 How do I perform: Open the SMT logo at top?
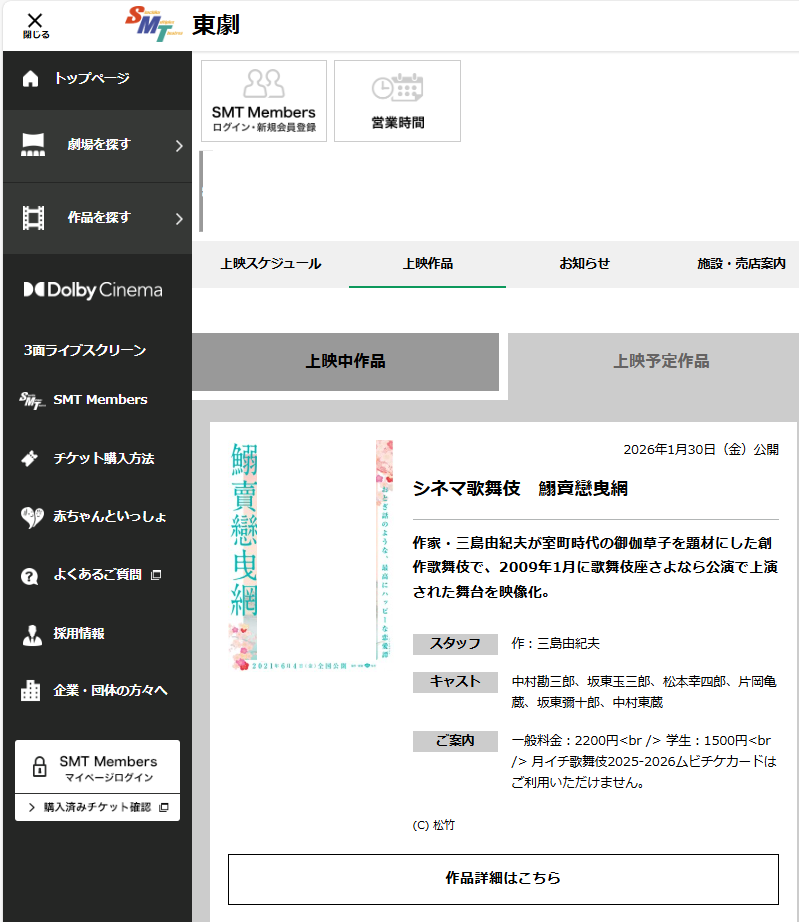click(154, 24)
